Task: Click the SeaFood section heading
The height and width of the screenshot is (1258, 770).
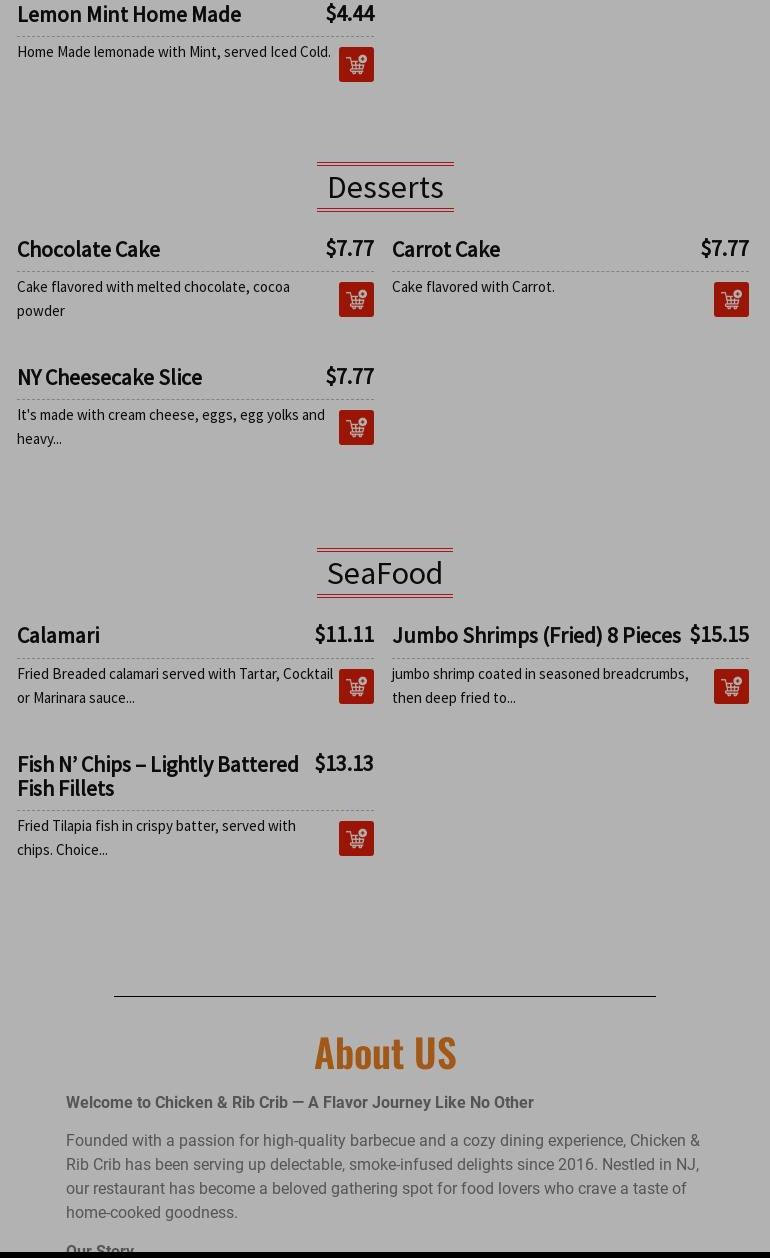Action: (x=385, y=573)
